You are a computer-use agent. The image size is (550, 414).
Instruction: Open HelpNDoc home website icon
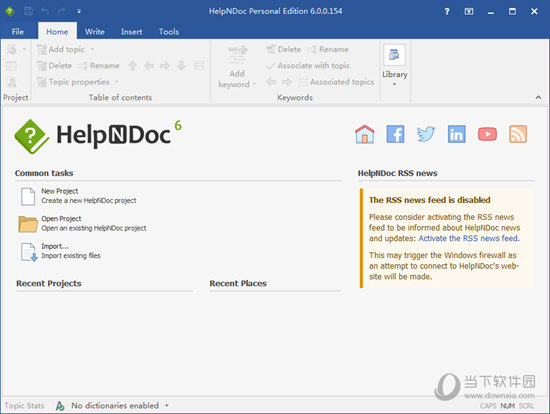point(365,134)
